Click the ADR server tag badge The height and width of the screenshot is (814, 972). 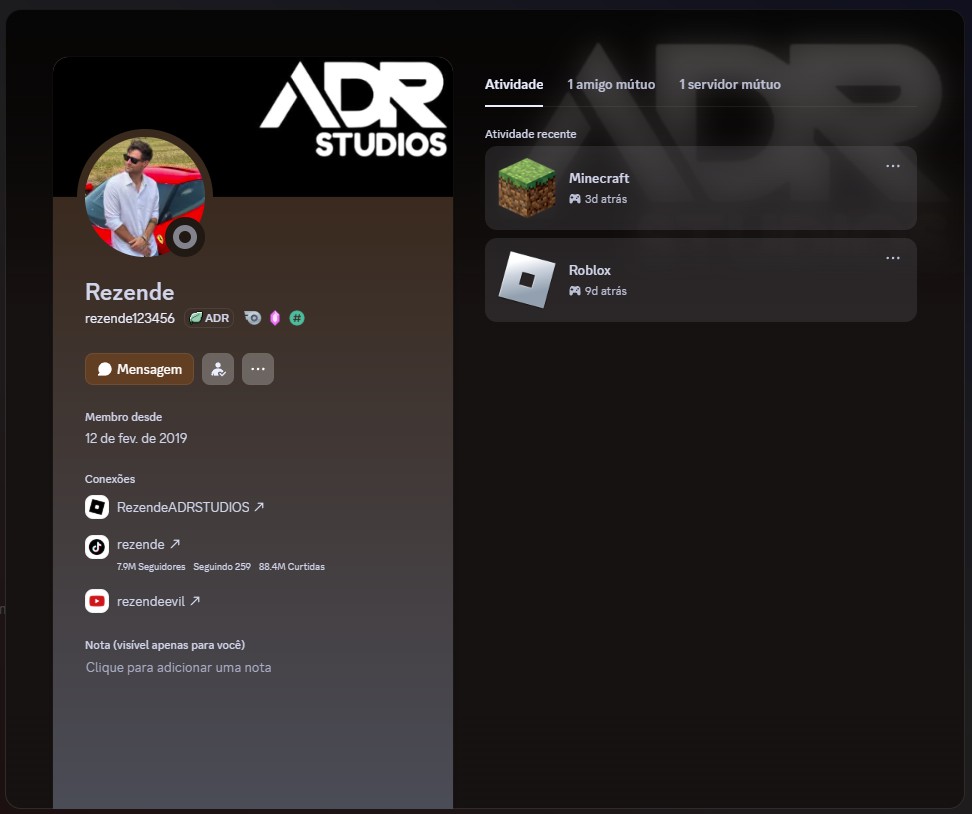209,318
